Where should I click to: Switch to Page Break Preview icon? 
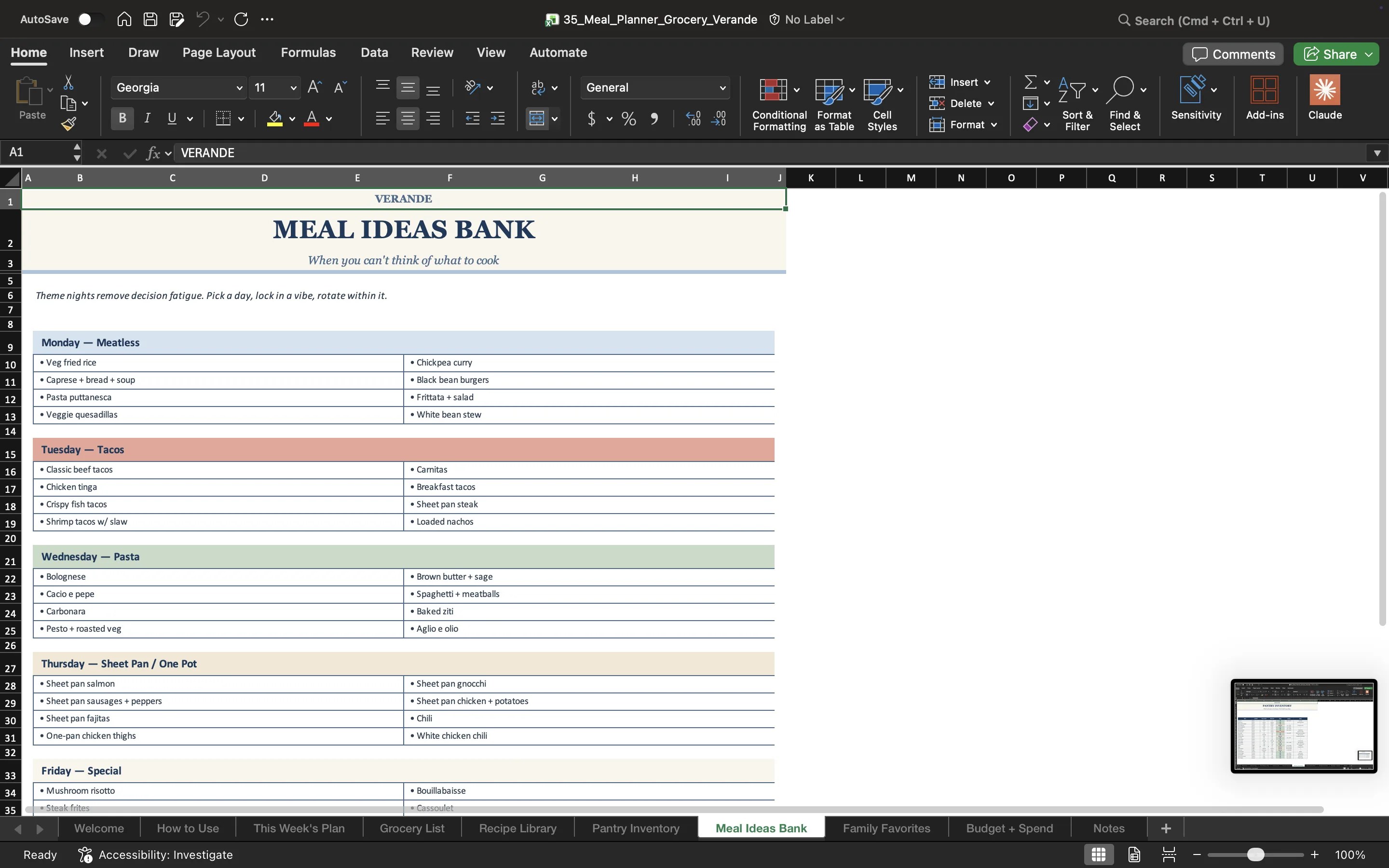coord(1169,854)
